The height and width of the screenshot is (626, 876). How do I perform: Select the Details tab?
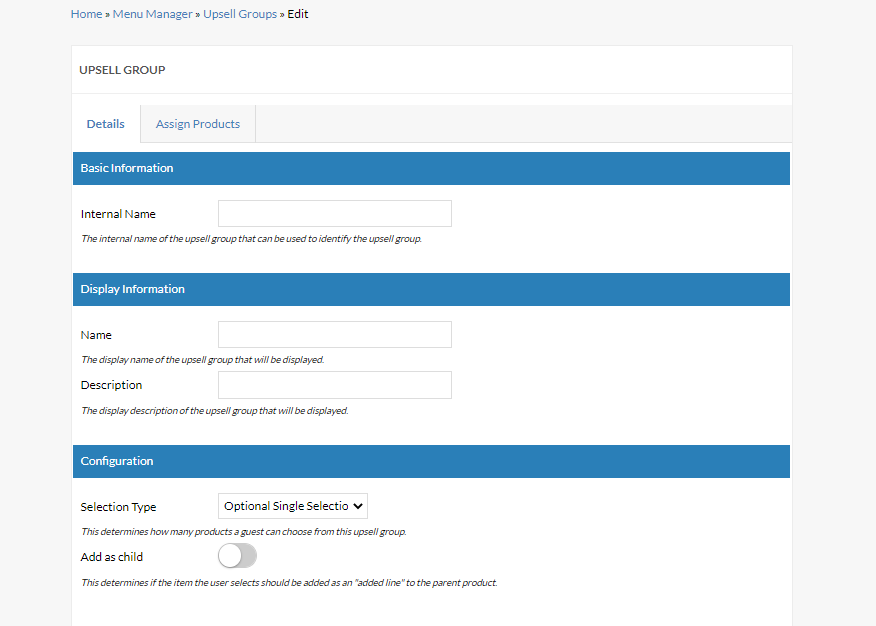105,123
